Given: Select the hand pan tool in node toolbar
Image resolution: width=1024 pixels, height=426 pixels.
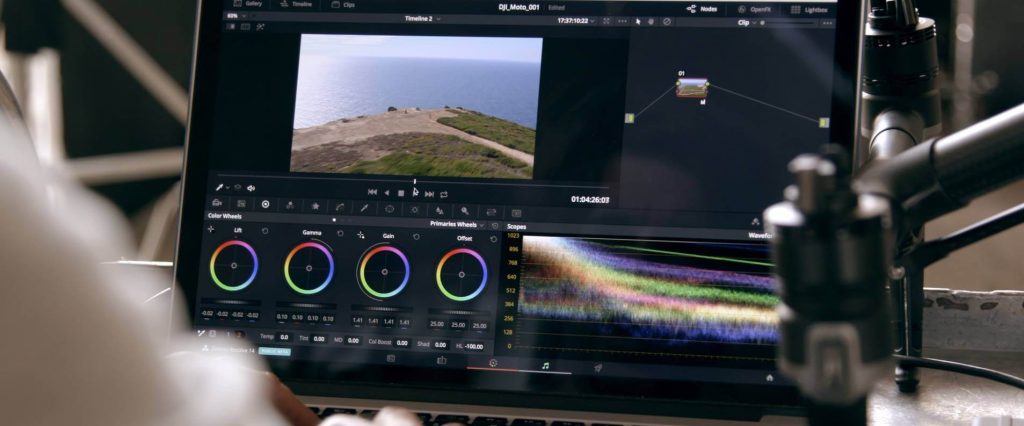Looking at the screenshot, I should pyautogui.click(x=652, y=22).
